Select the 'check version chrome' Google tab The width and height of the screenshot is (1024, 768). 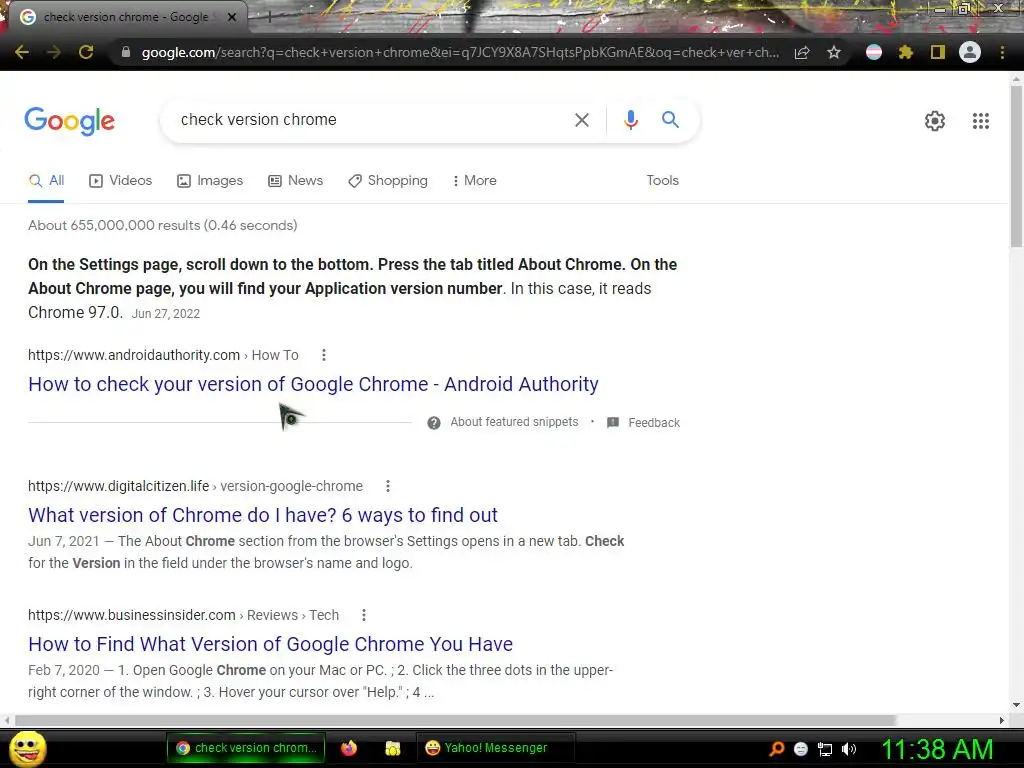coord(124,17)
